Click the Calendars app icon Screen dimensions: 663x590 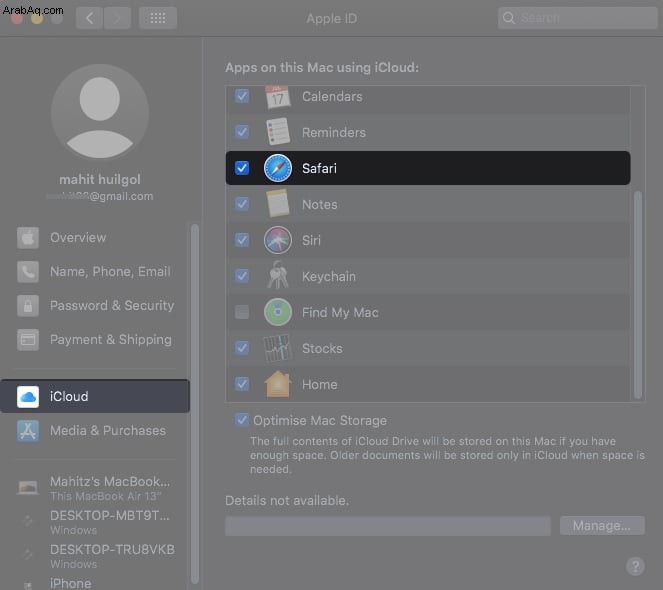(277, 96)
